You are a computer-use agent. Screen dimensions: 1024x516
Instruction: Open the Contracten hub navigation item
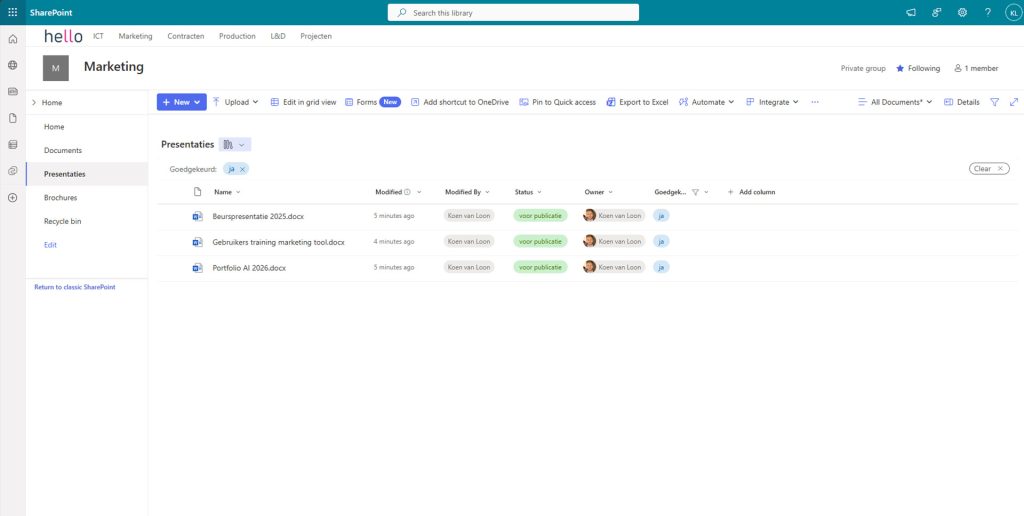pyautogui.click(x=185, y=37)
